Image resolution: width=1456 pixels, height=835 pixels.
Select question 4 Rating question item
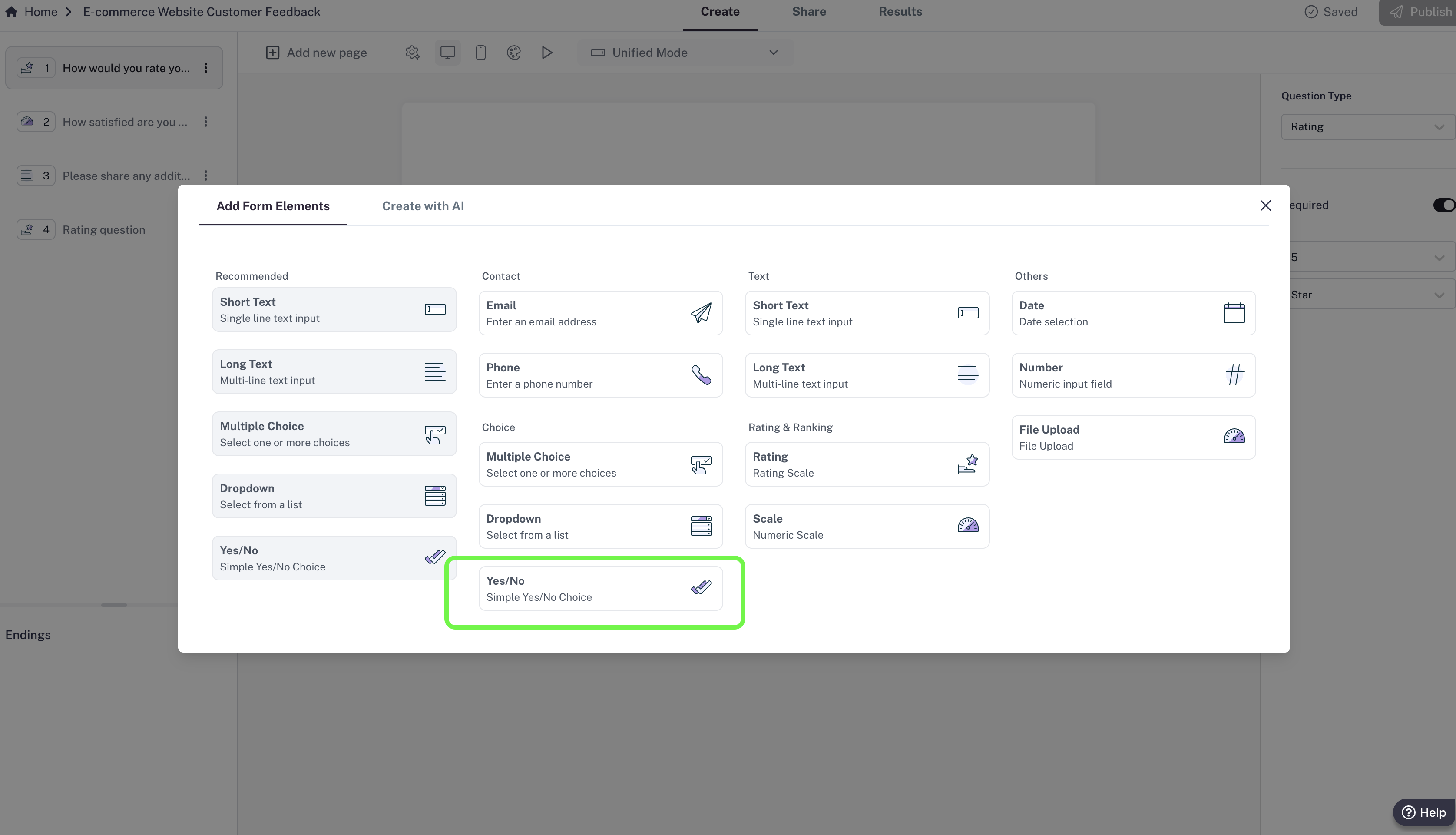(x=104, y=230)
